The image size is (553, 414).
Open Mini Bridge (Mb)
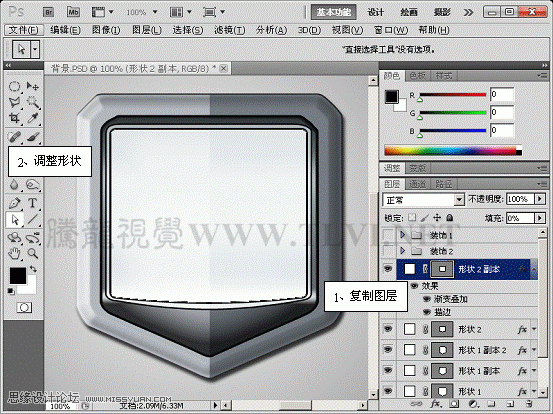73,12
